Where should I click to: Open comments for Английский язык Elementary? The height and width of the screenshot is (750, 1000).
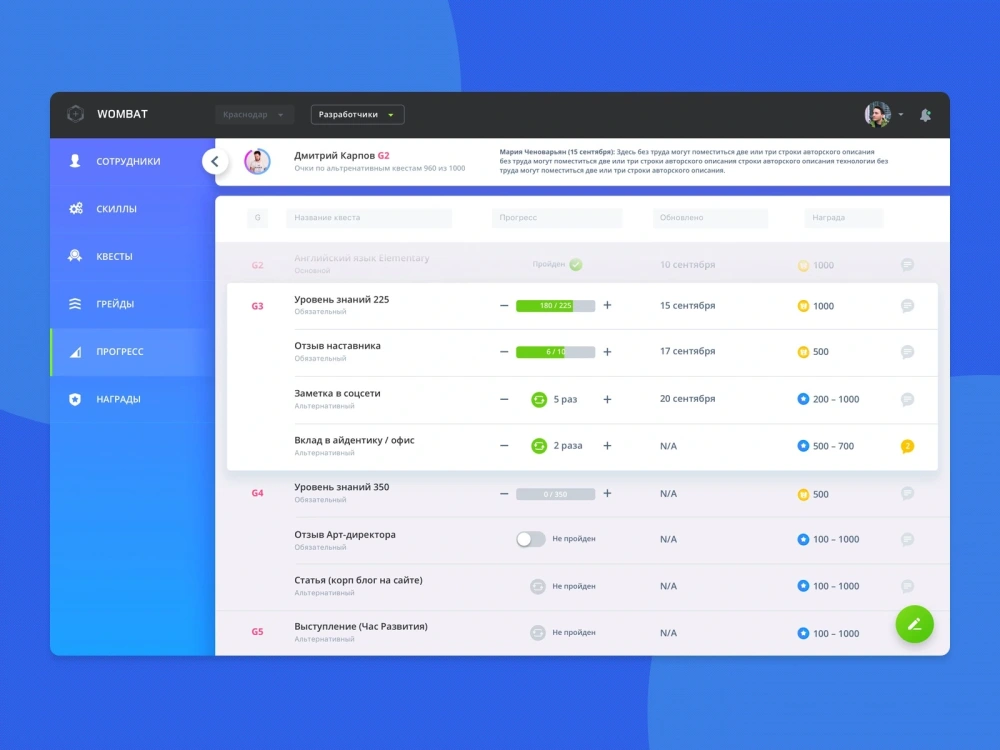click(907, 265)
